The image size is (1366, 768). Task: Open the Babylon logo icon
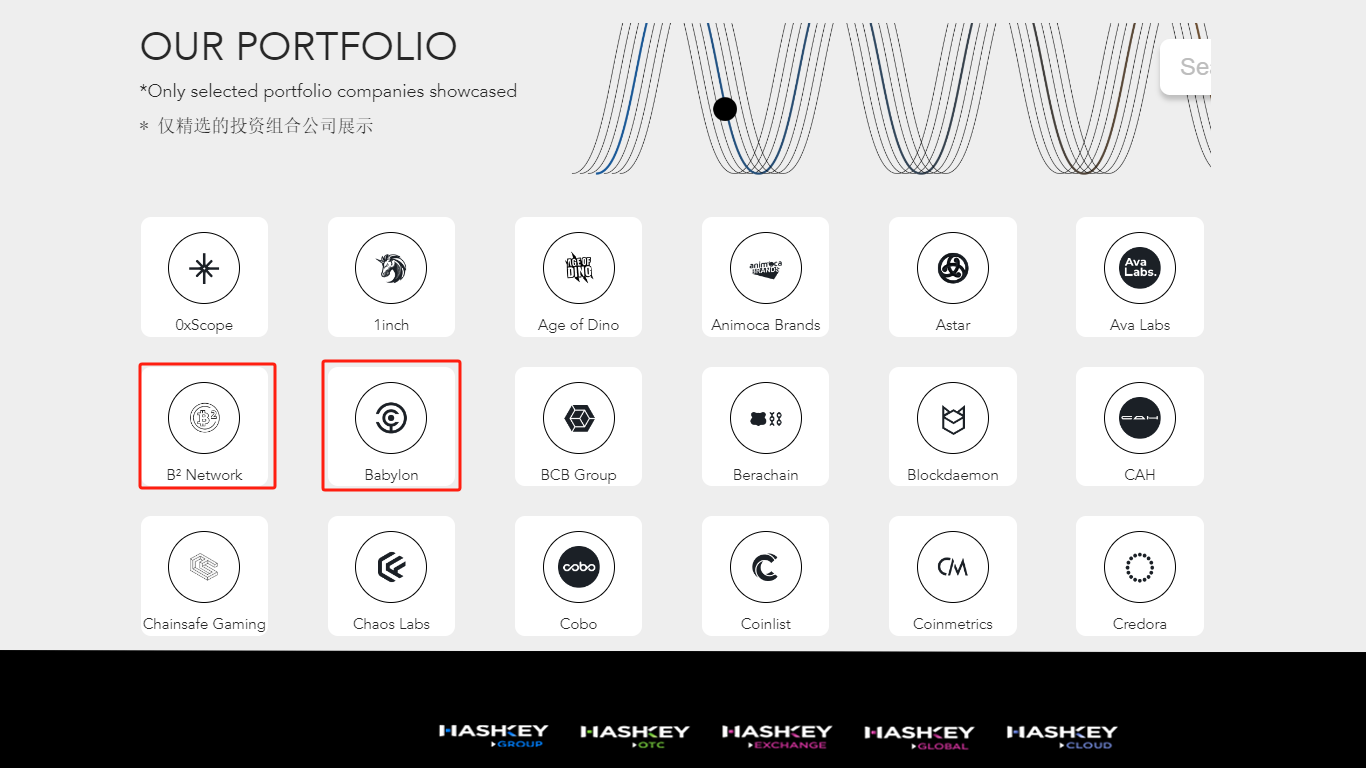click(x=391, y=418)
